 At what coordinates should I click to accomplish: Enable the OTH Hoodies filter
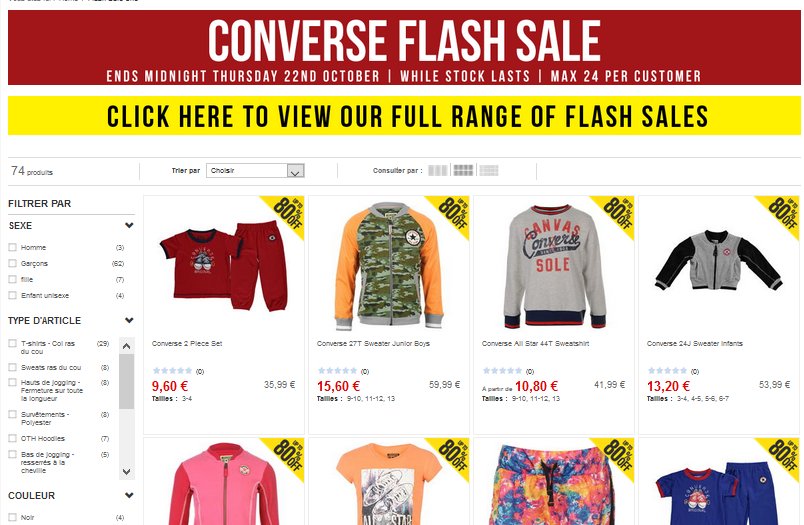coord(12,438)
